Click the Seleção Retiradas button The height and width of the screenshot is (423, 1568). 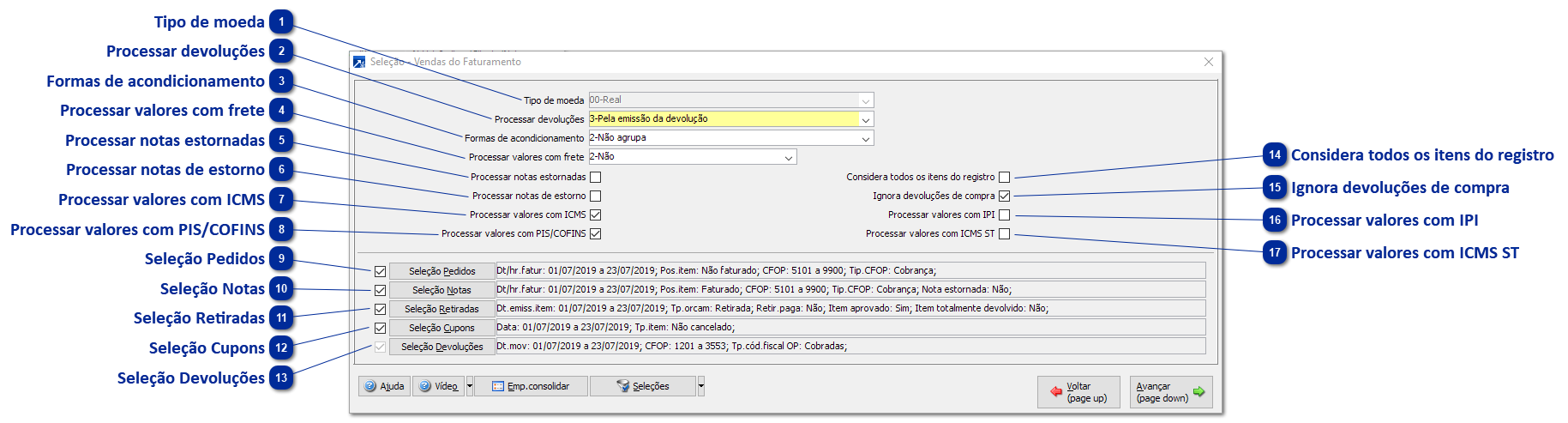click(442, 309)
